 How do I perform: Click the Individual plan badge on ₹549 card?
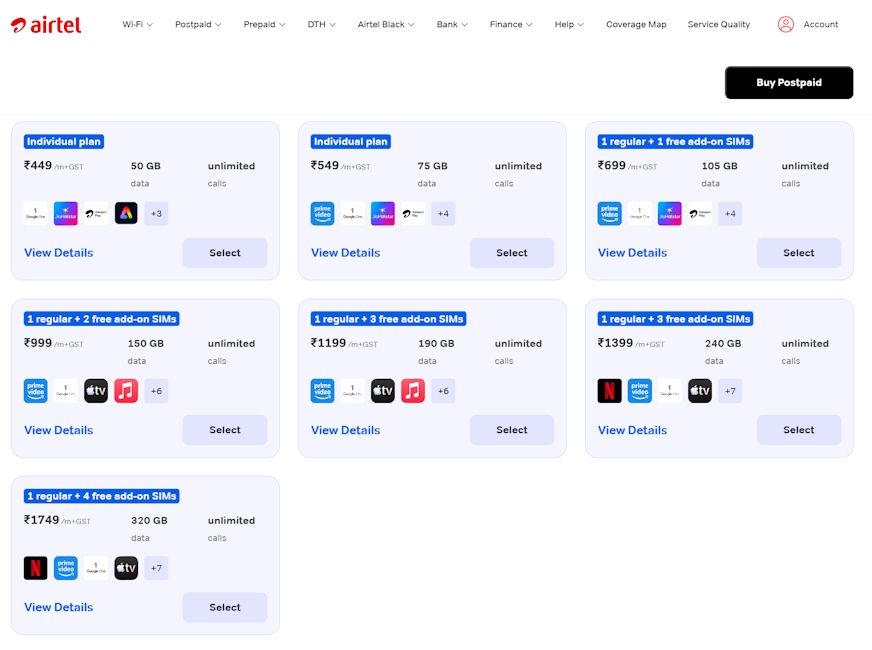click(350, 142)
